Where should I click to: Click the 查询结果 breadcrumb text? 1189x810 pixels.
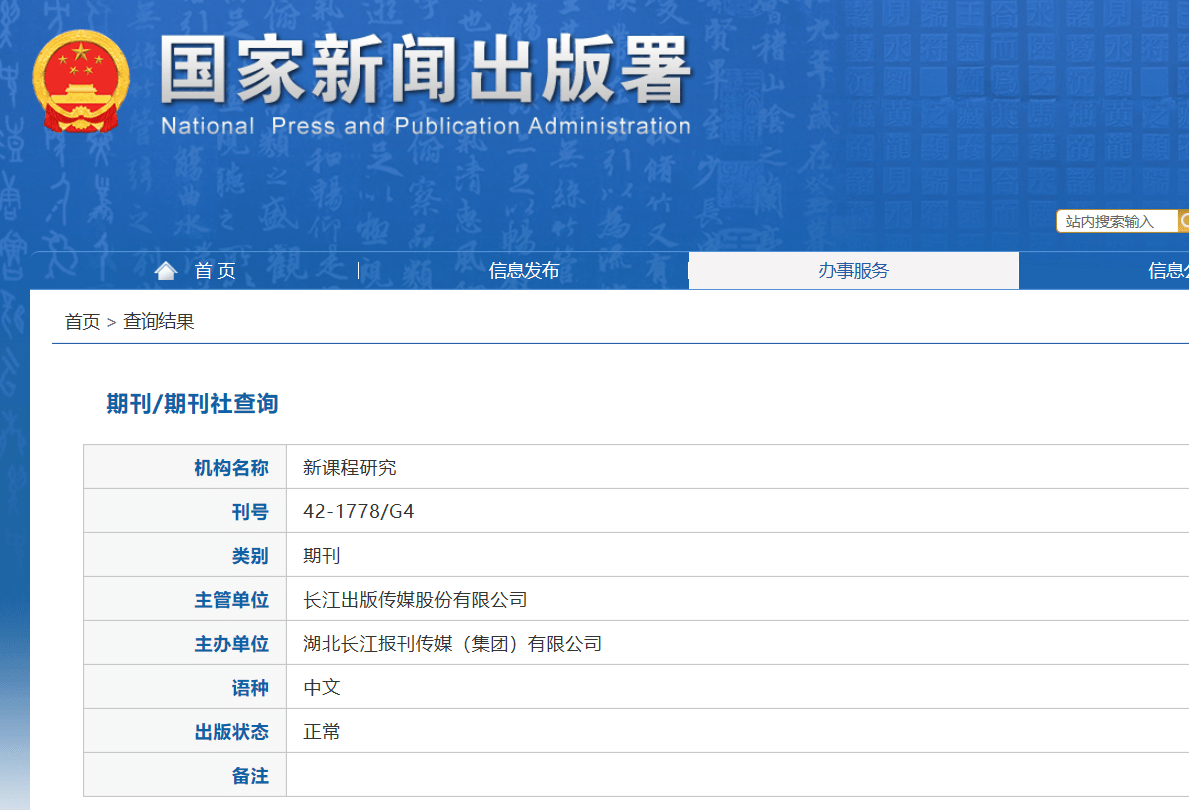(x=158, y=322)
